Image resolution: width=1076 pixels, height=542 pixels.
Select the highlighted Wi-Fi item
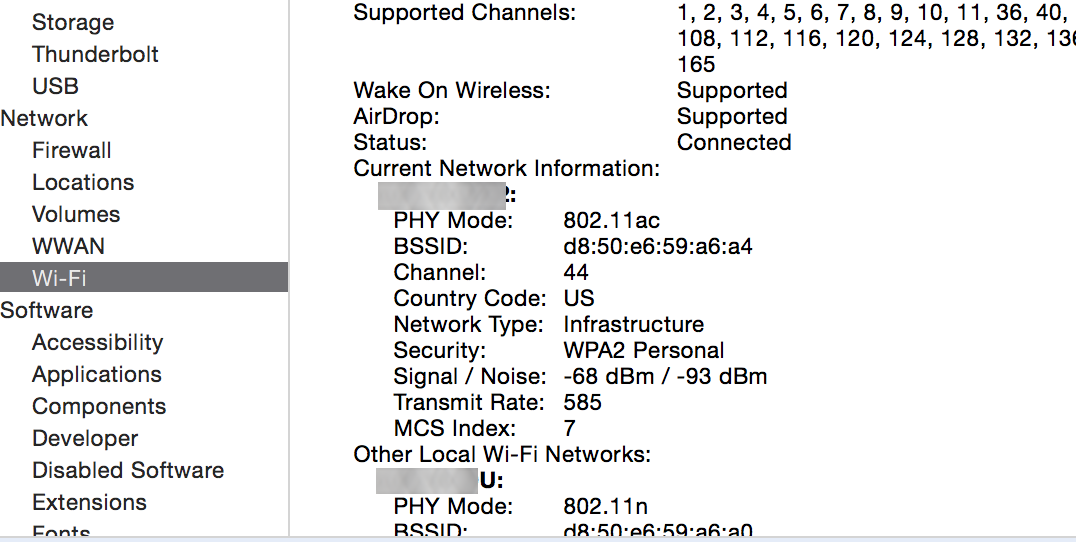pyautogui.click(x=144, y=277)
